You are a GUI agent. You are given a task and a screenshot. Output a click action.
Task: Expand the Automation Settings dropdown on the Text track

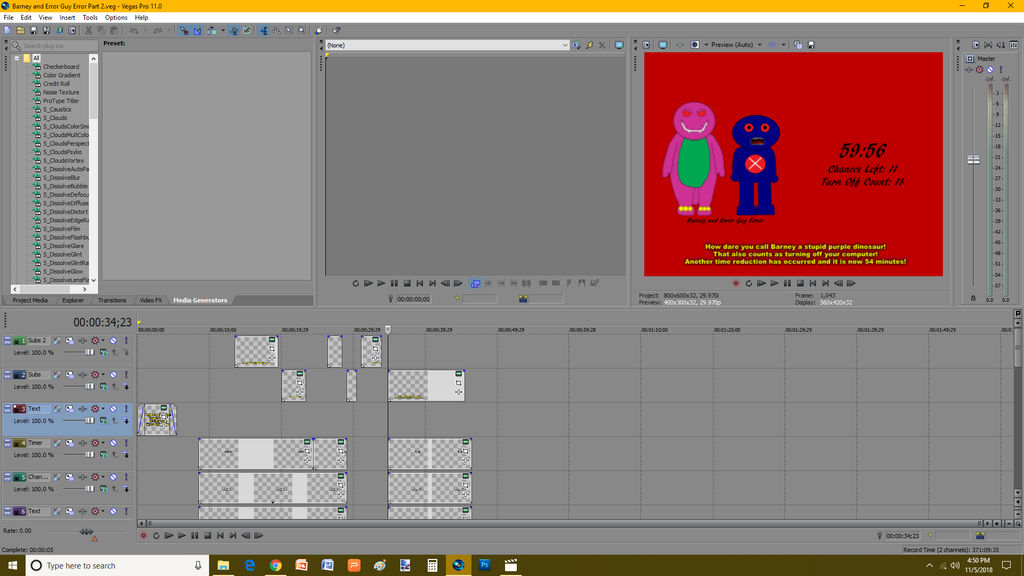pyautogui.click(x=101, y=408)
